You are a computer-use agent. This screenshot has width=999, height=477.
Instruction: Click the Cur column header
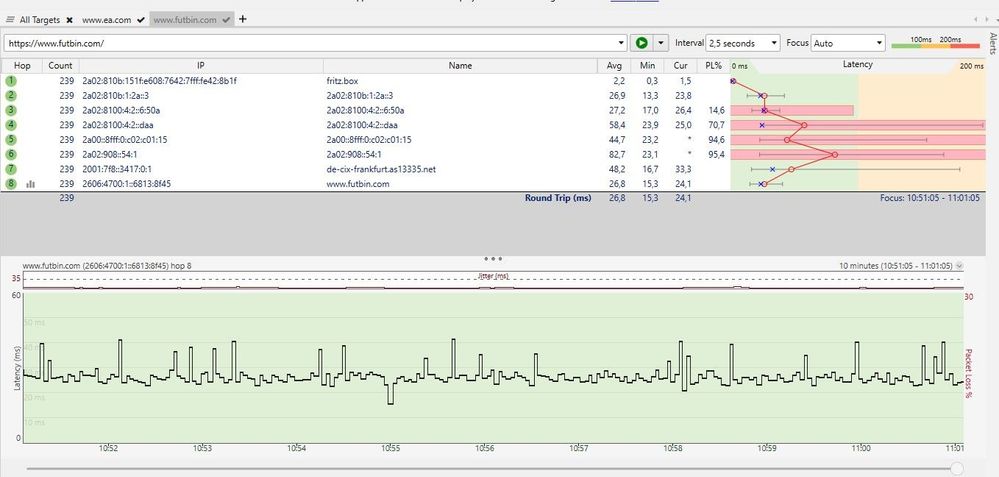coord(680,66)
